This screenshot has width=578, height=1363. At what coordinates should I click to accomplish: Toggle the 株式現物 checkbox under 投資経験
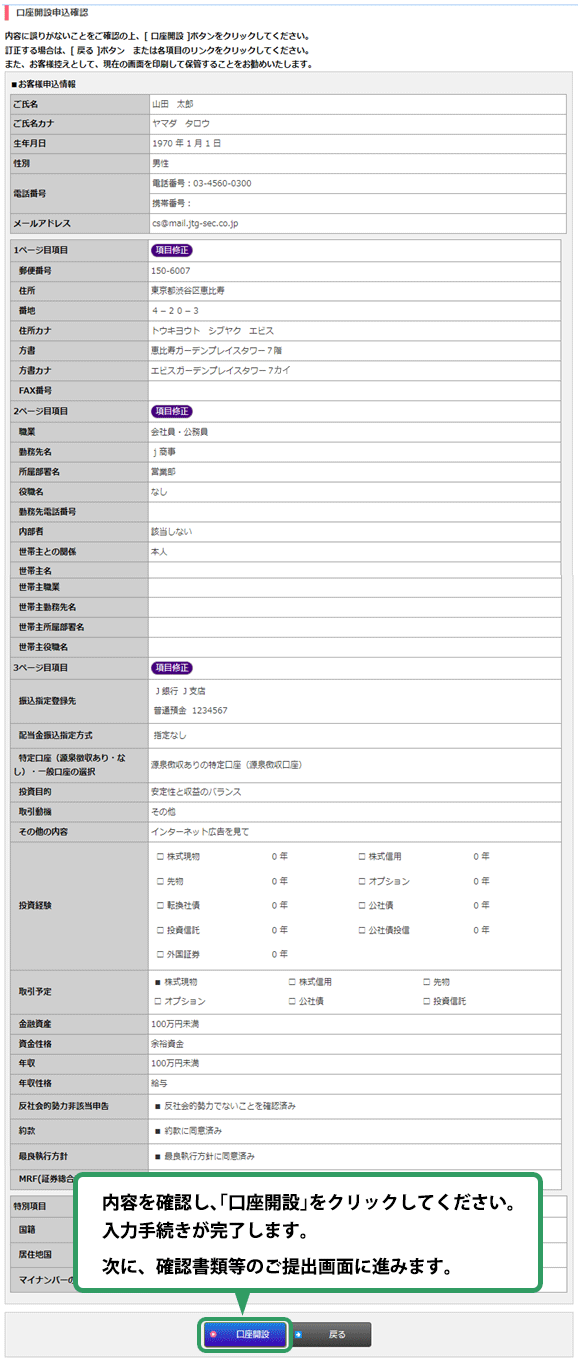[160, 857]
